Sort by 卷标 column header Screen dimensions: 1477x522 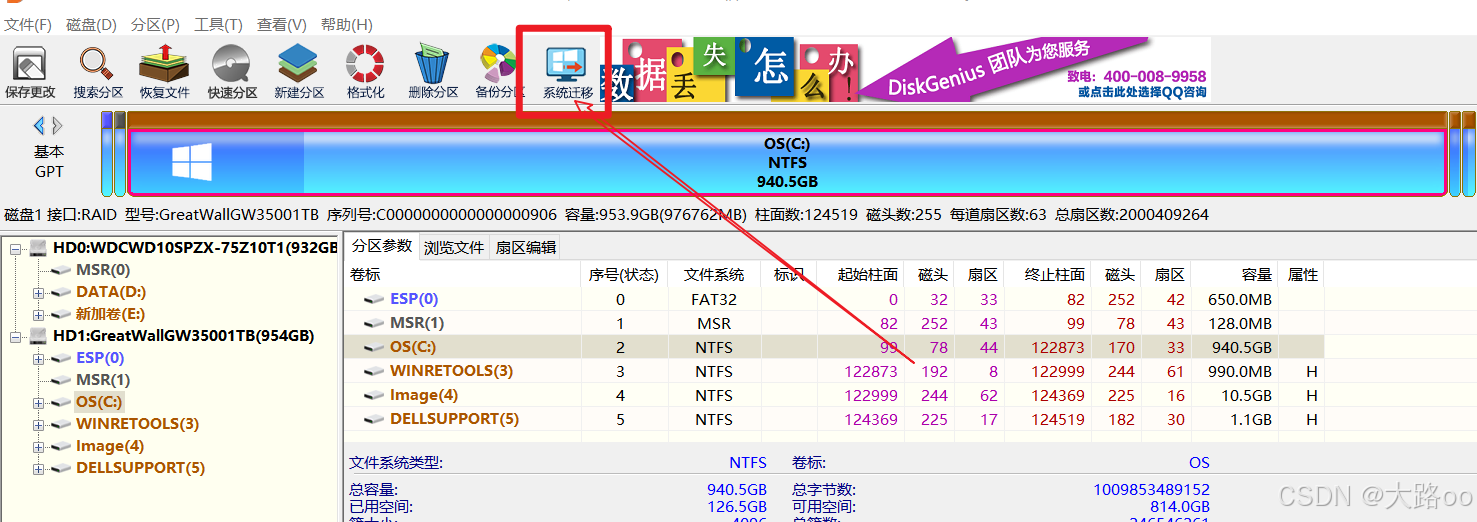tap(463, 274)
